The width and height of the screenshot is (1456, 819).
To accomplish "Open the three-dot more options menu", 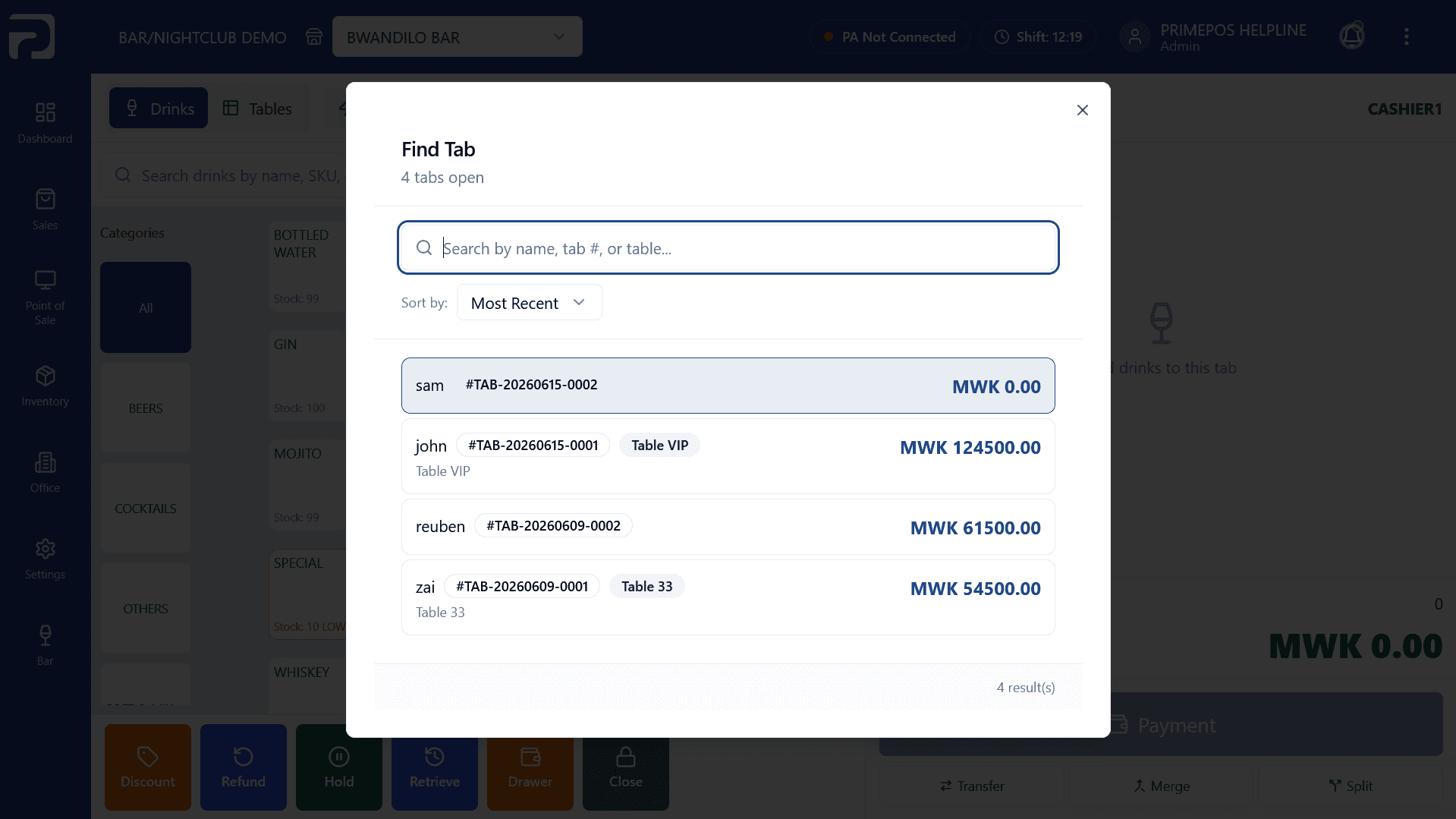I will pyautogui.click(x=1406, y=36).
